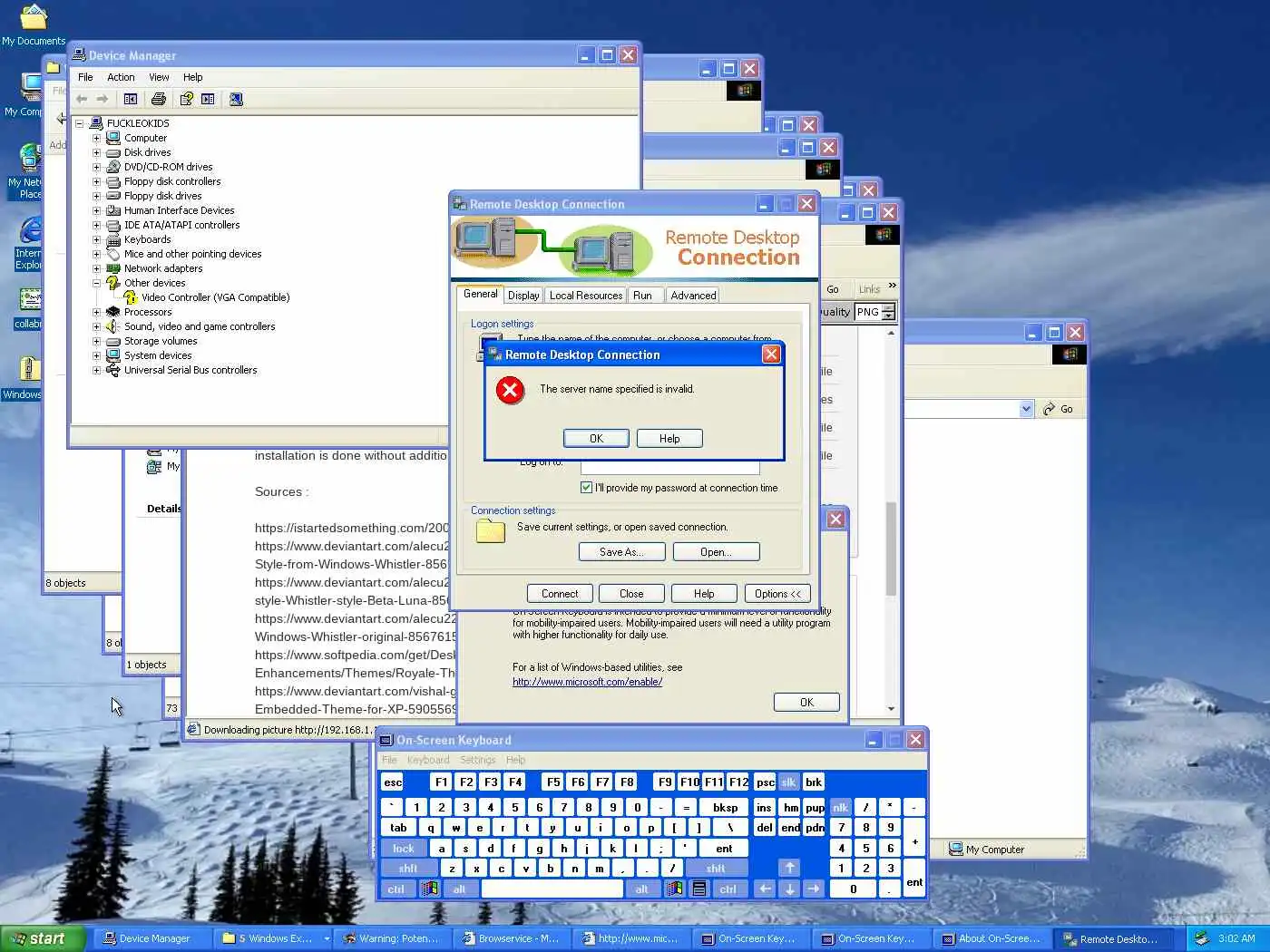Click scrollbar down arrow in browser window
Viewport: 1270px width, 952px height.
coord(891,709)
